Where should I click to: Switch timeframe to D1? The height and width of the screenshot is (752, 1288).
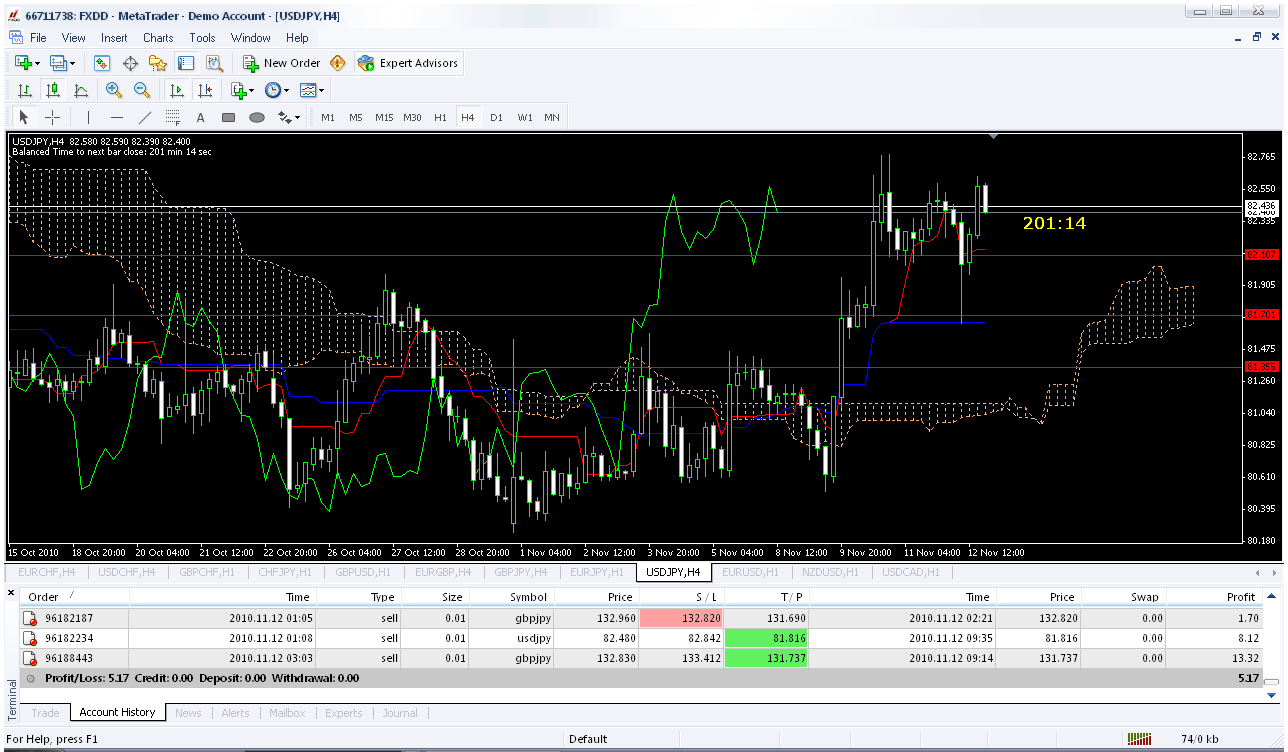pos(496,117)
